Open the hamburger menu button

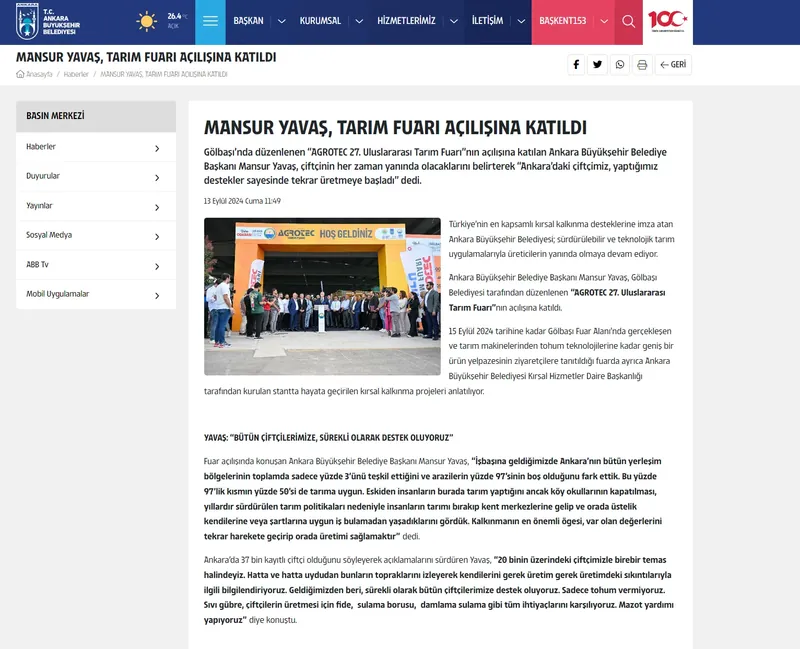point(209,21)
